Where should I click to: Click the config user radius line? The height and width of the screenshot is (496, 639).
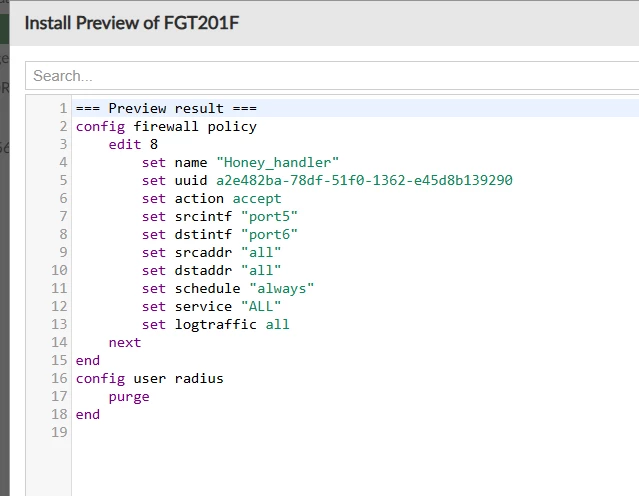pos(150,379)
